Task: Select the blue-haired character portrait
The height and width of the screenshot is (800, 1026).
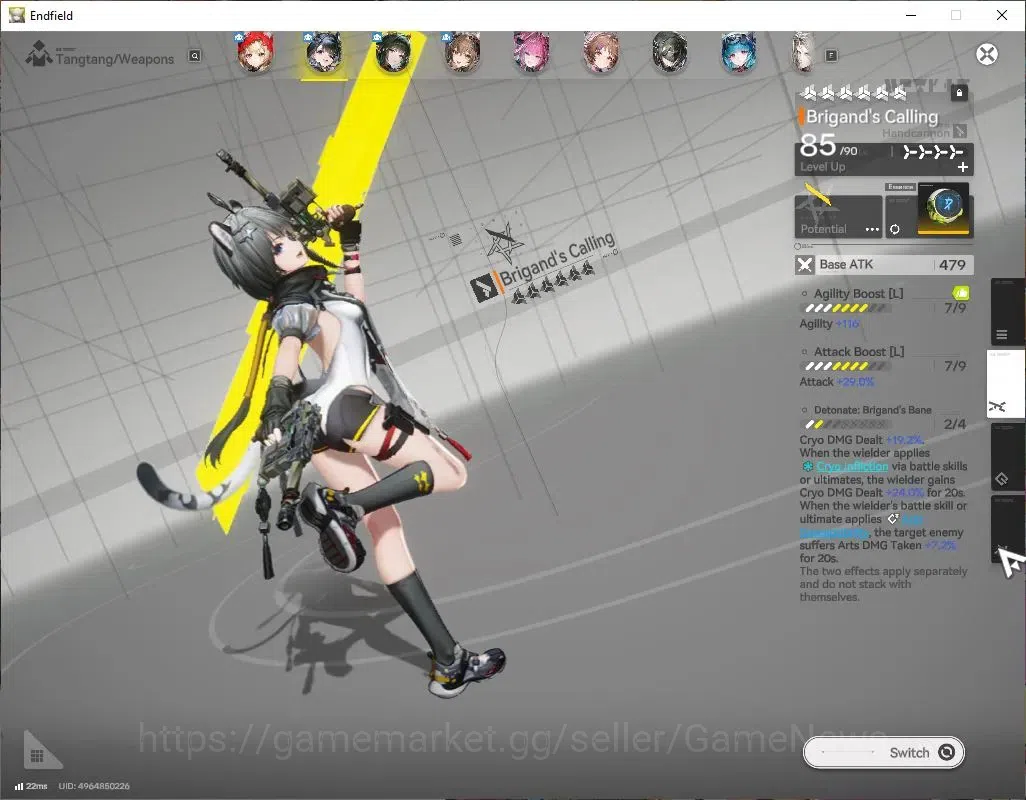Action: pyautogui.click(x=739, y=52)
